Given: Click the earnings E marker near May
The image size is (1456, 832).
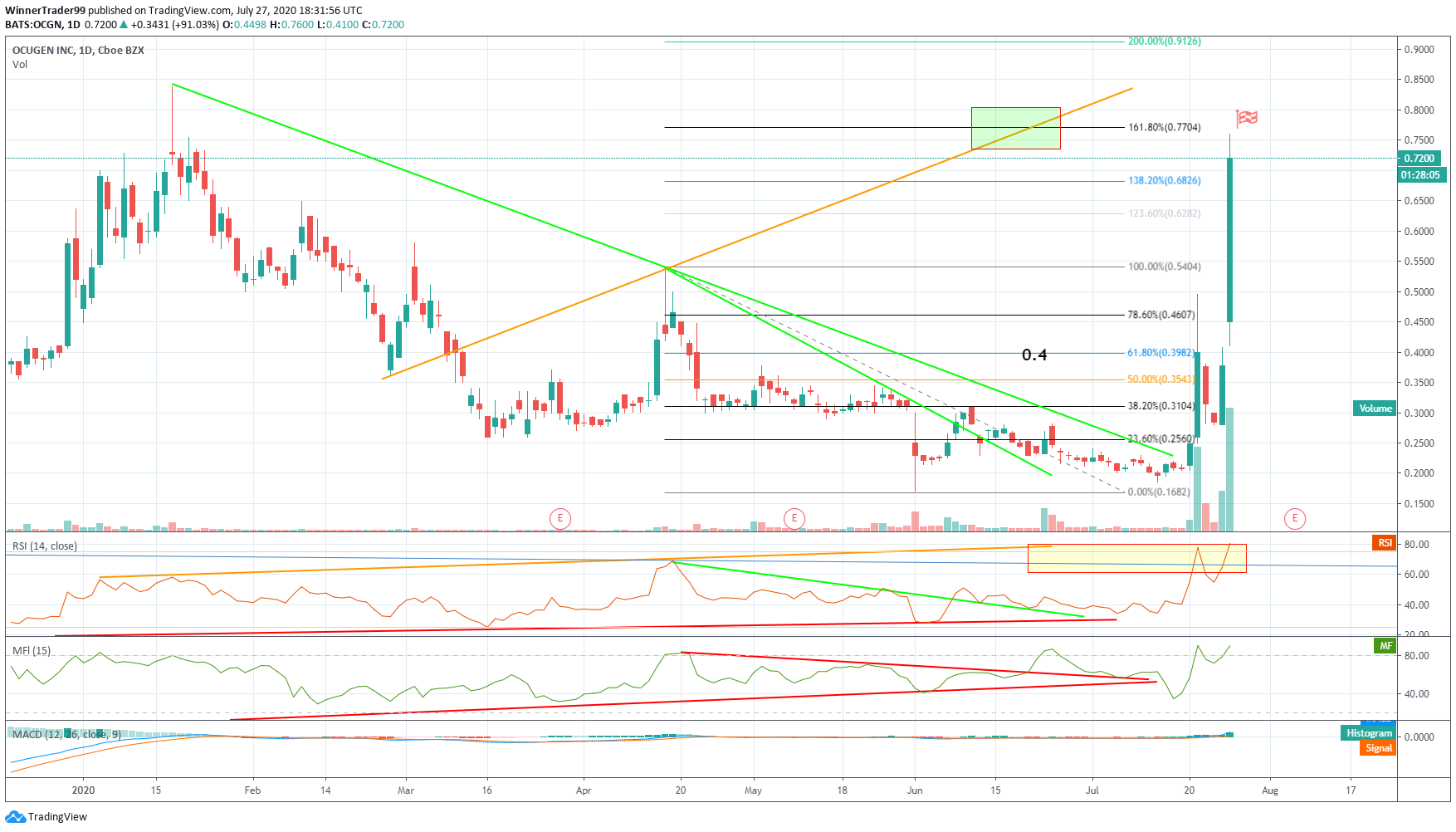Looking at the screenshot, I should click(794, 519).
